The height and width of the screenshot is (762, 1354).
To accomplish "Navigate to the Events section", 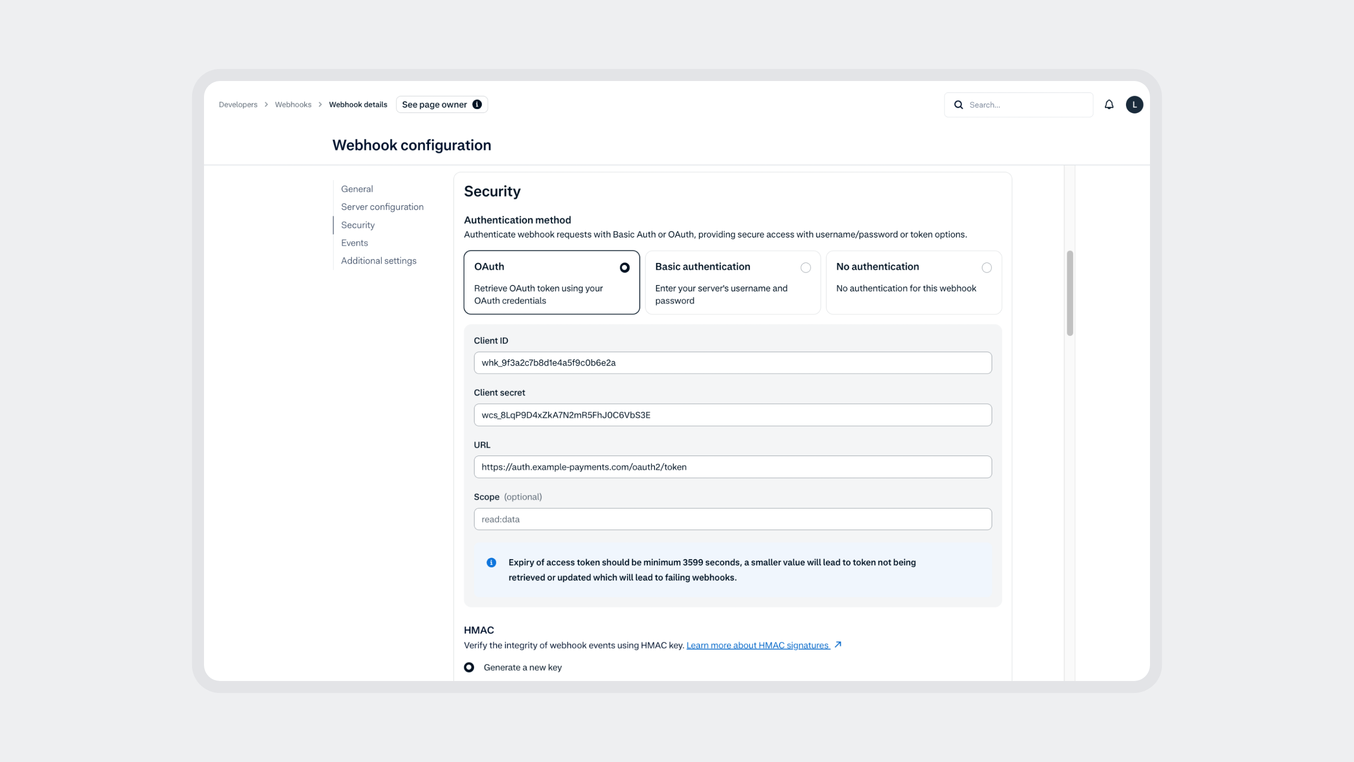I will 354,242.
